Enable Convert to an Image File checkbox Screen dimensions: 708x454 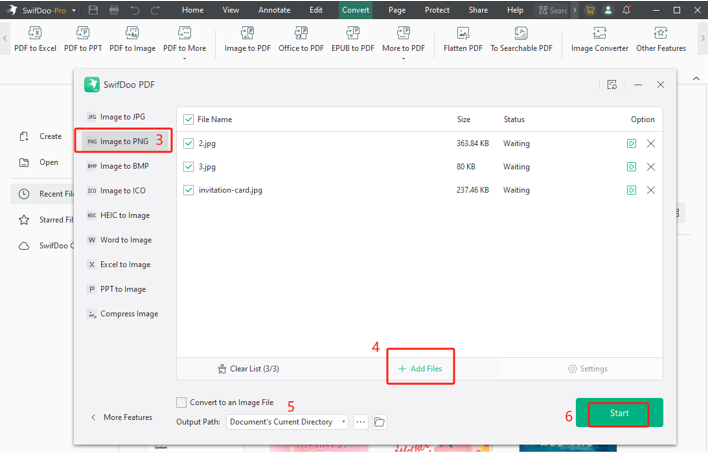click(x=181, y=403)
